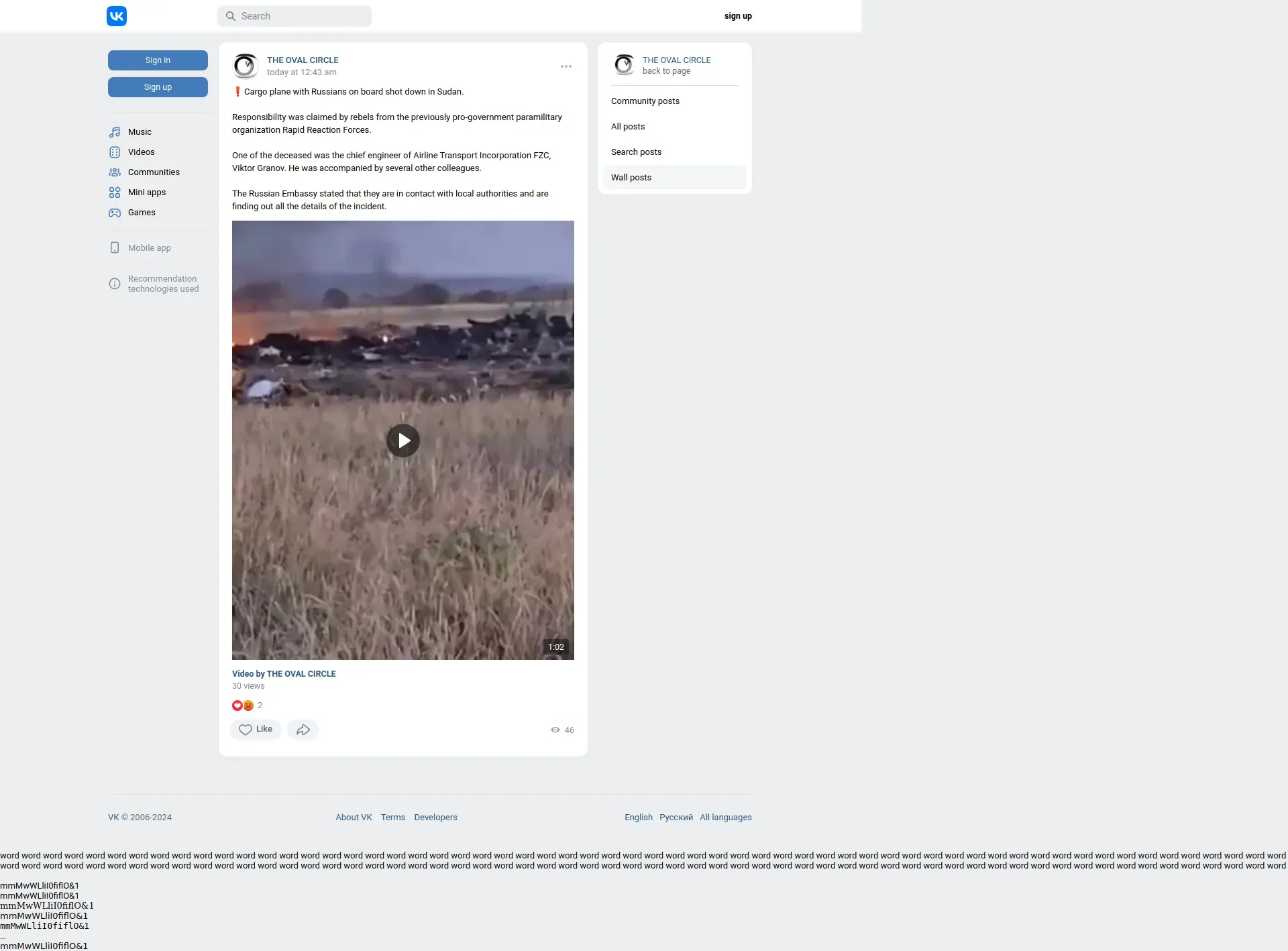Open the Games controller icon

[115, 213]
